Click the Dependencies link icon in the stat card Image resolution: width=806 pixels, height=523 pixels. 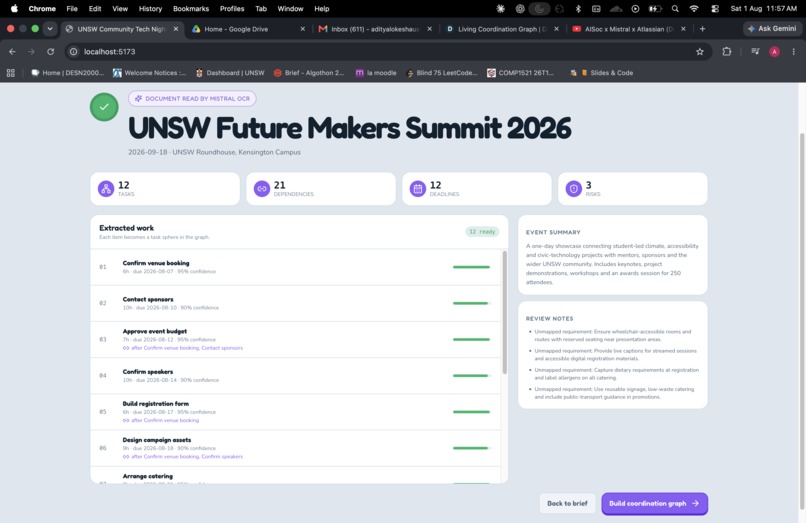coord(262,189)
